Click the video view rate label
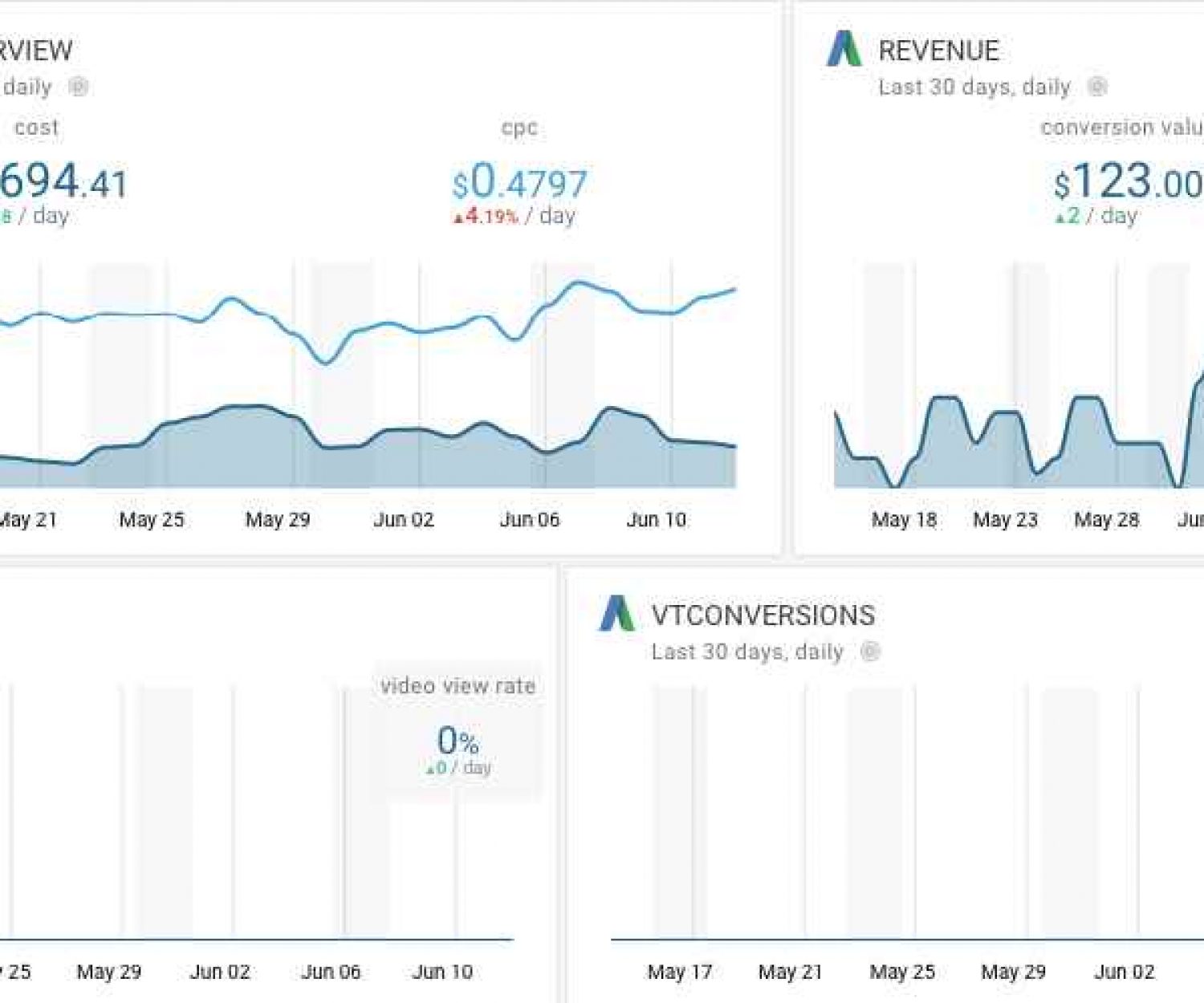This screenshot has height=1003, width=1204. [x=459, y=685]
